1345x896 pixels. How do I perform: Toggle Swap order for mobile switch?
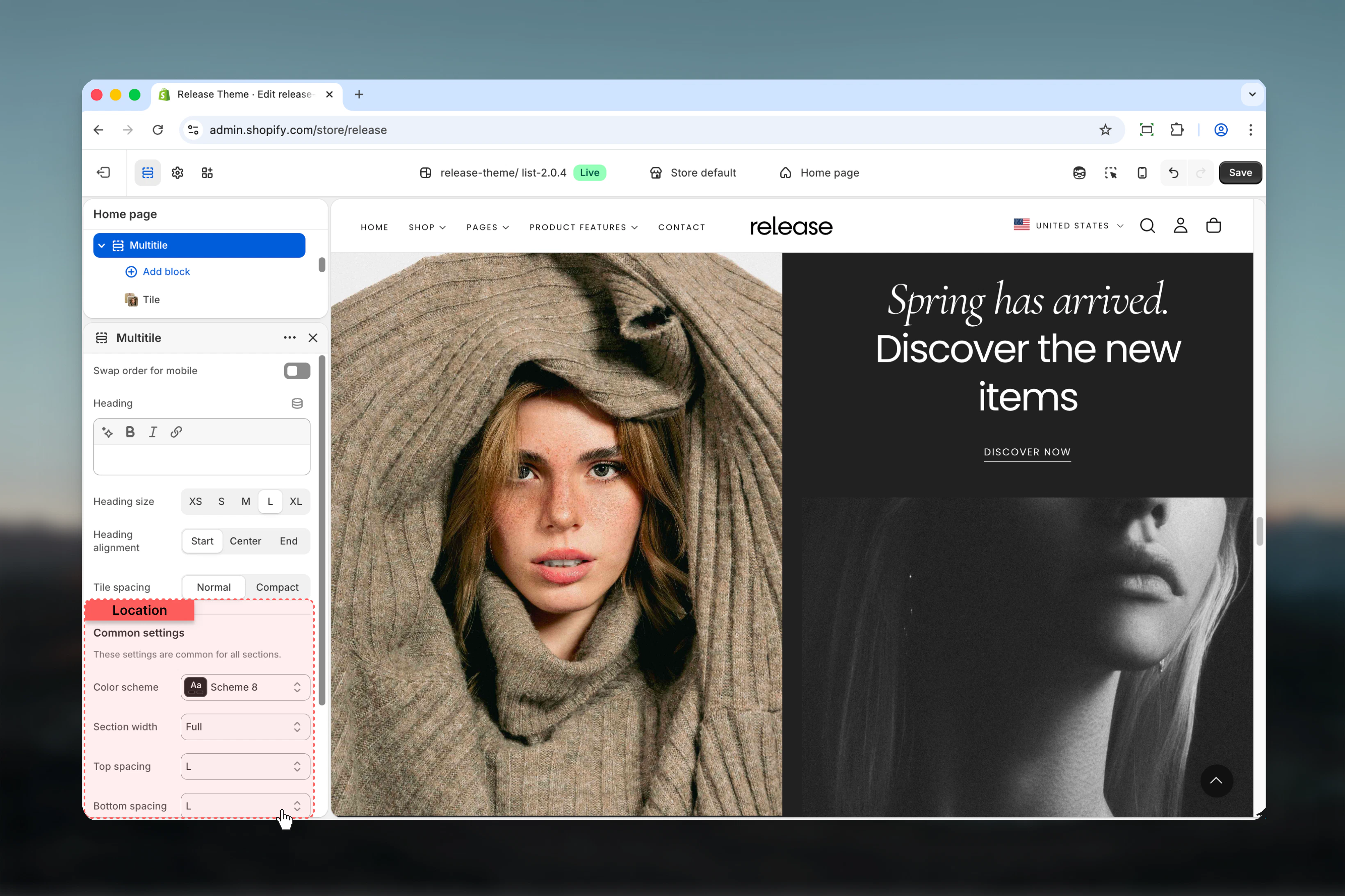pyautogui.click(x=297, y=371)
